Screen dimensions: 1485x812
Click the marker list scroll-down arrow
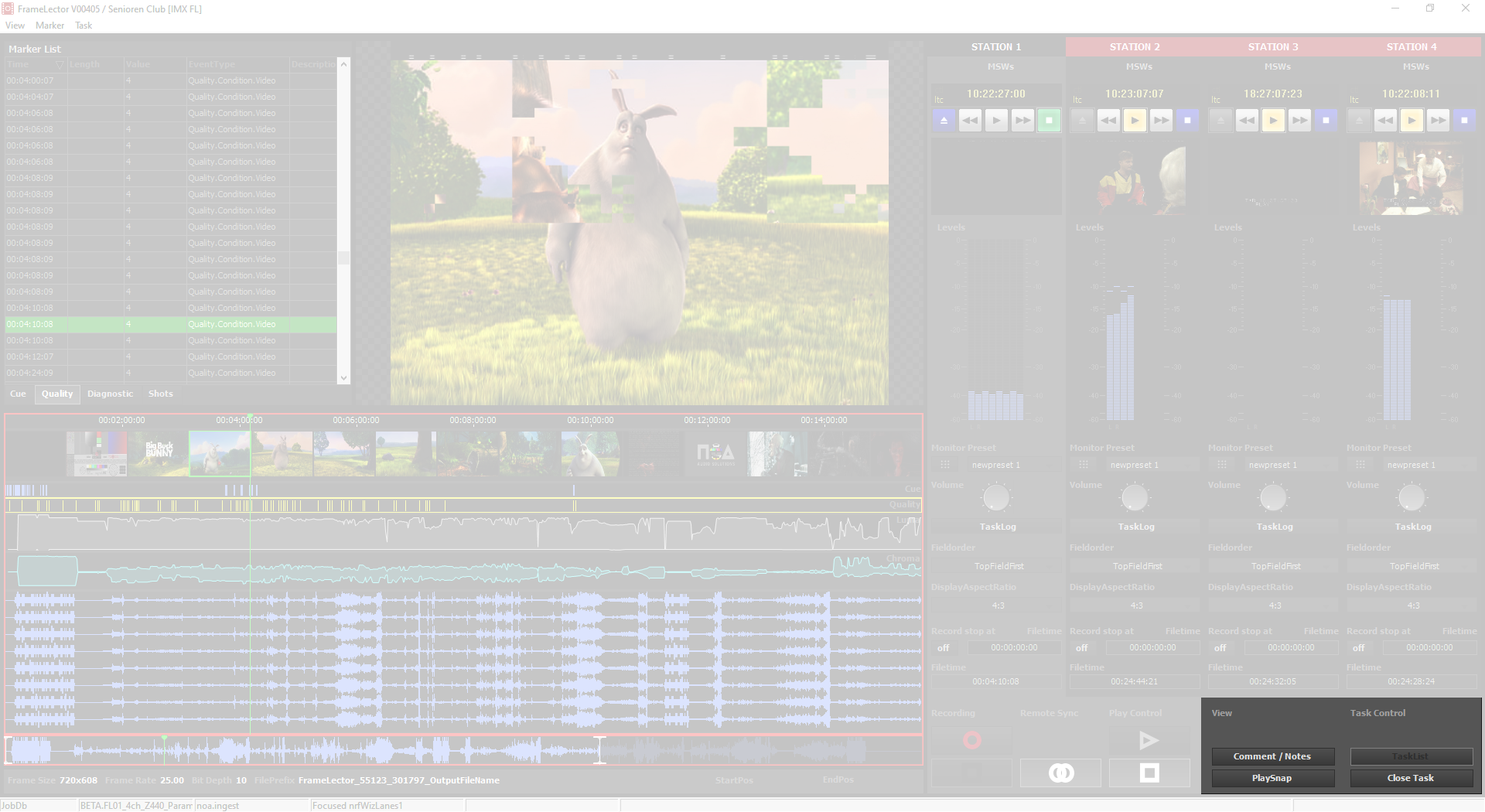coord(343,378)
